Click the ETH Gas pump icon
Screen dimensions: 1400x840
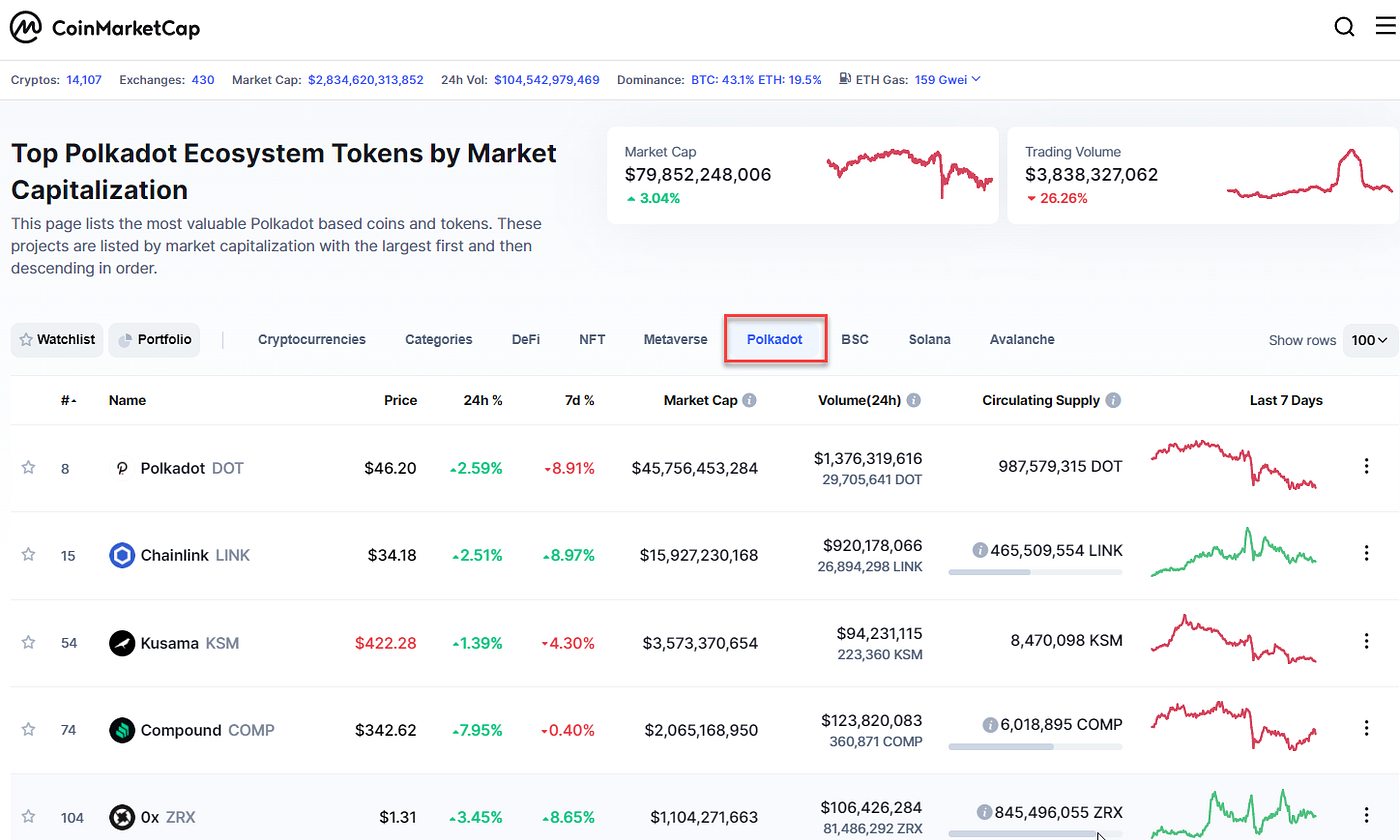click(x=845, y=79)
